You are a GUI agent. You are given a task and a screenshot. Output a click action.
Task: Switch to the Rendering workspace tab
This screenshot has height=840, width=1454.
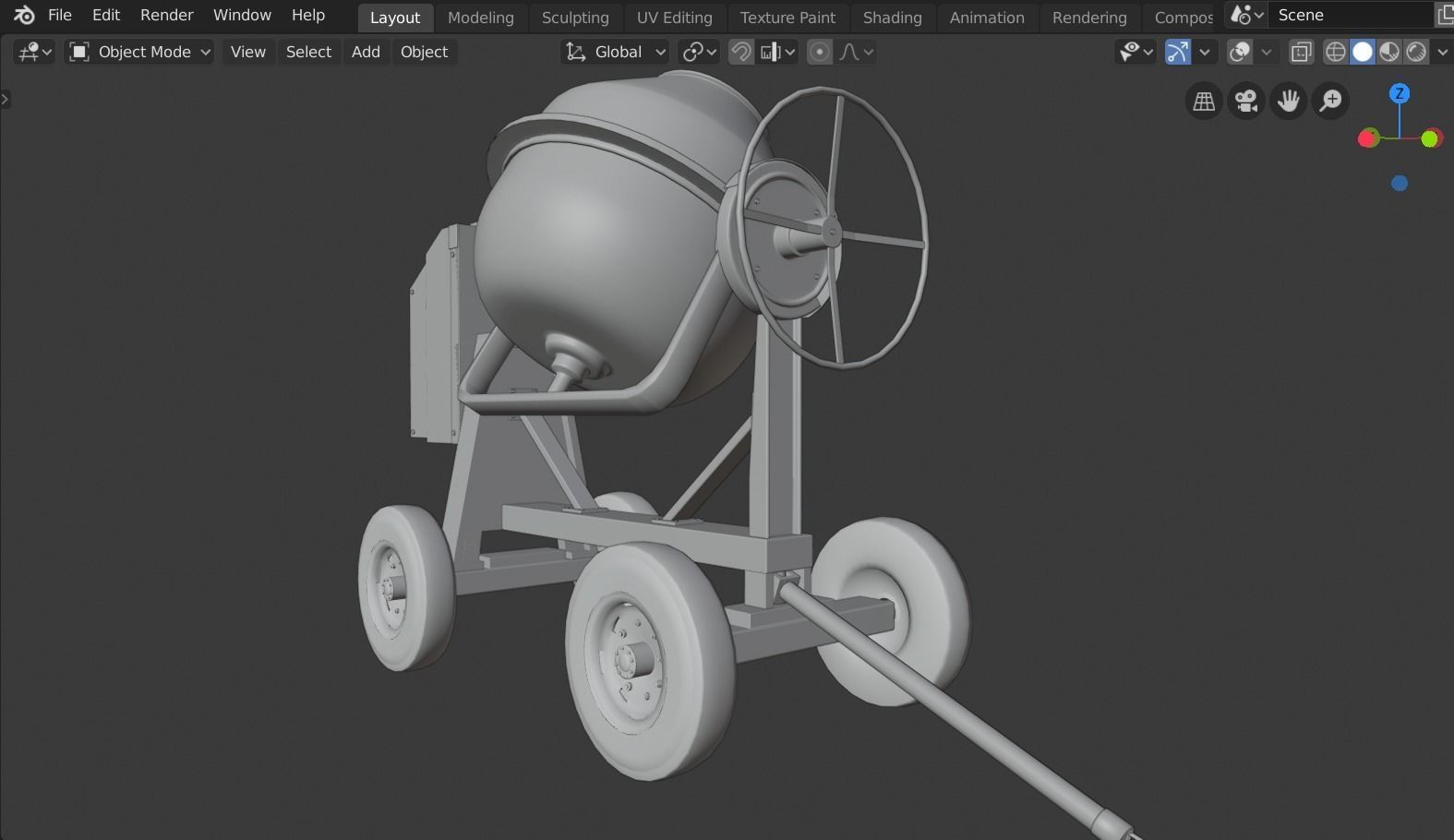1089,18
